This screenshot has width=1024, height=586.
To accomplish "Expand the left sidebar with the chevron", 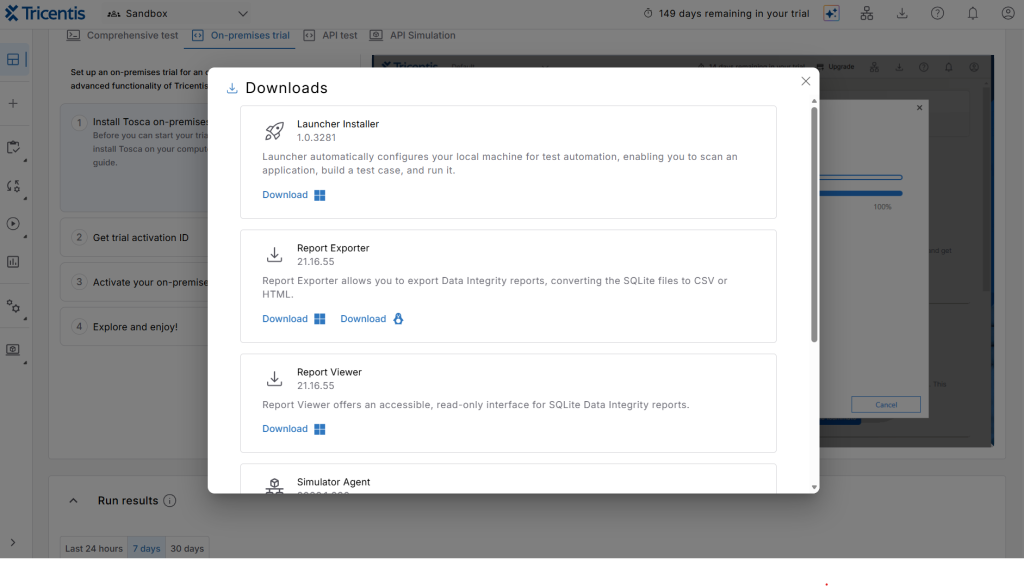I will tap(12, 542).
